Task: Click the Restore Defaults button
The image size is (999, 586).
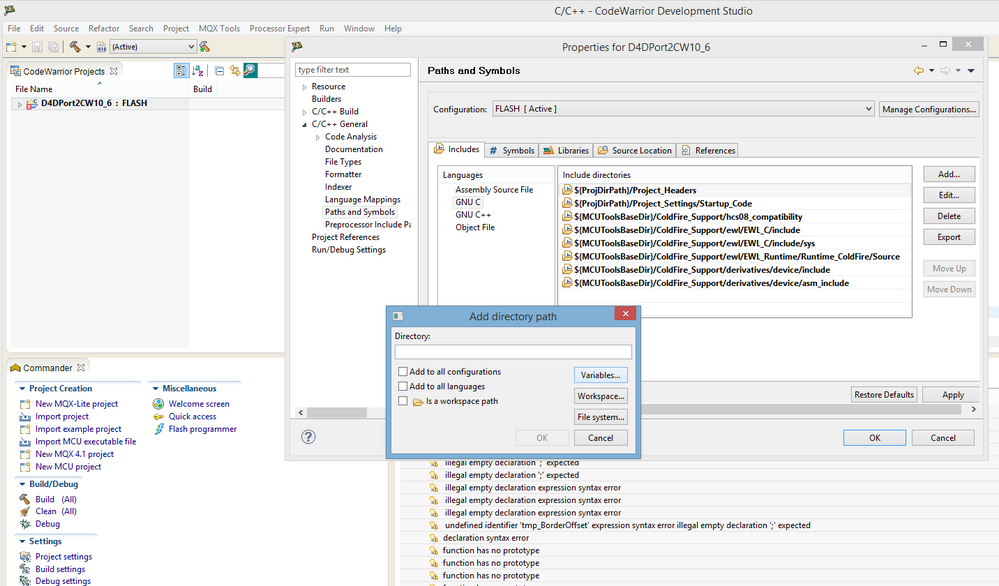Action: [884, 395]
